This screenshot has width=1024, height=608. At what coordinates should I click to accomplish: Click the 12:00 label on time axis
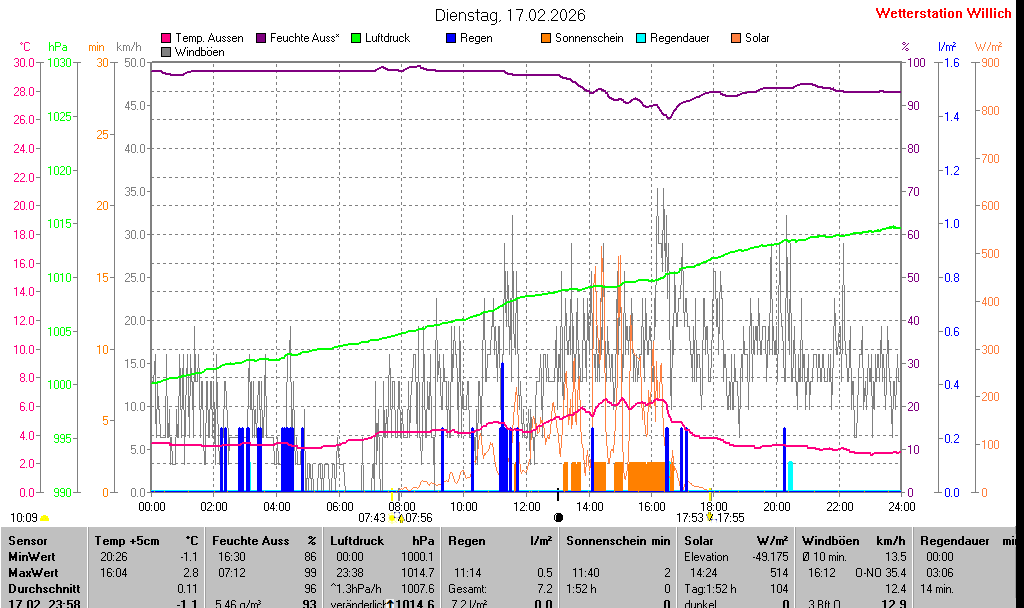coord(526,507)
